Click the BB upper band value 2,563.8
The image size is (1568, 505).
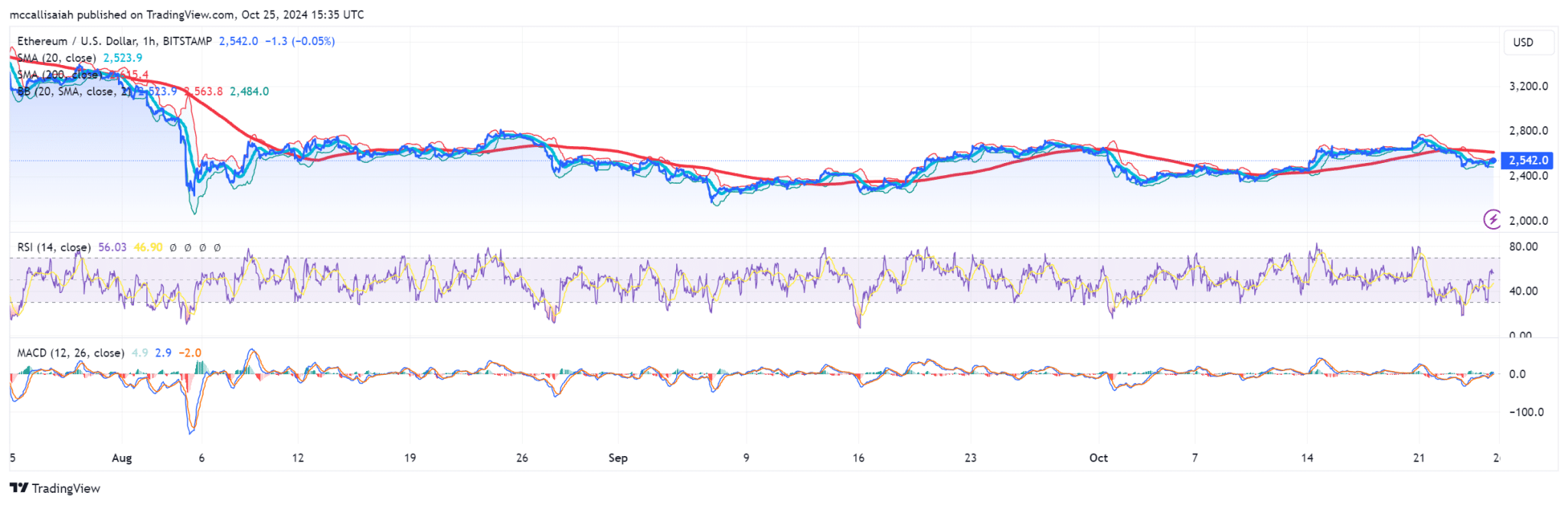tap(204, 92)
